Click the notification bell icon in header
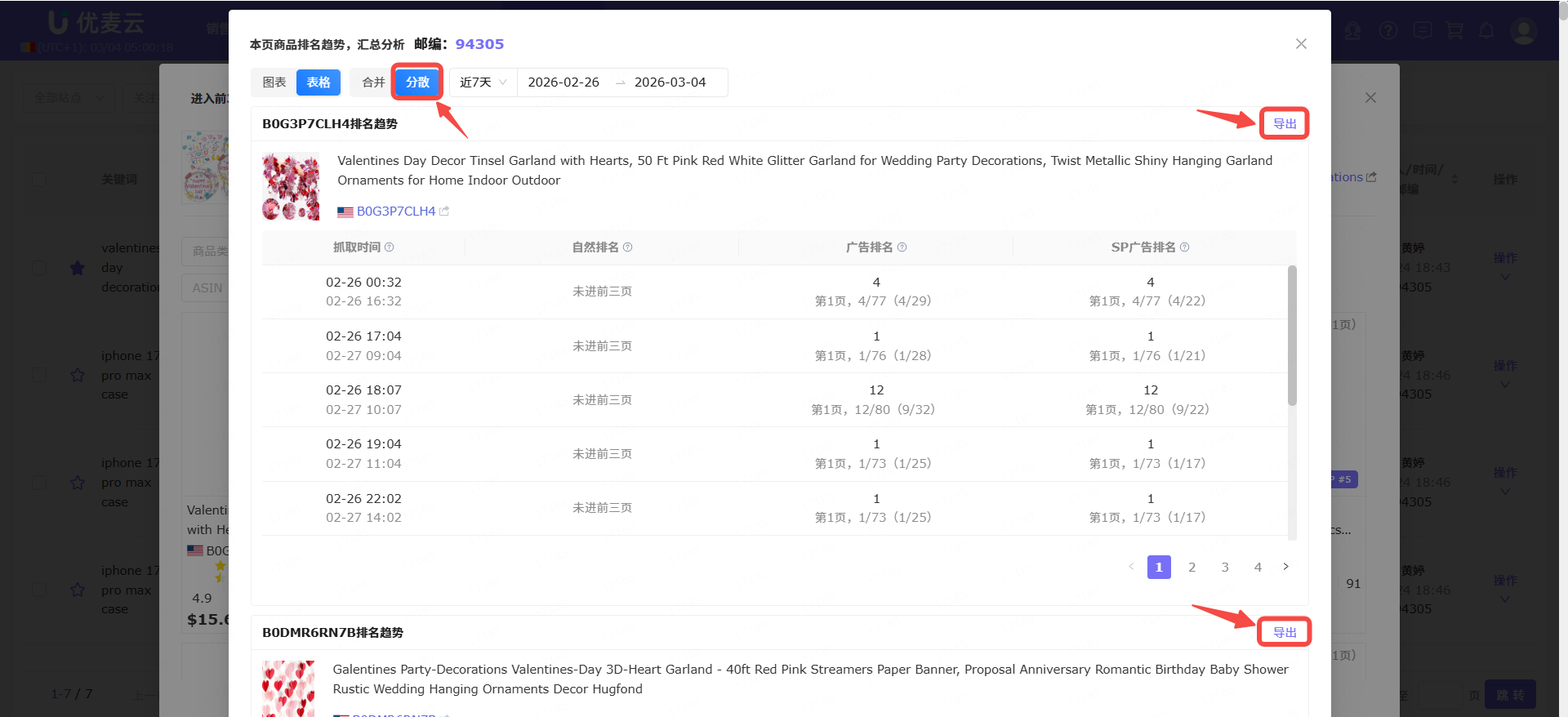 pyautogui.click(x=1486, y=31)
